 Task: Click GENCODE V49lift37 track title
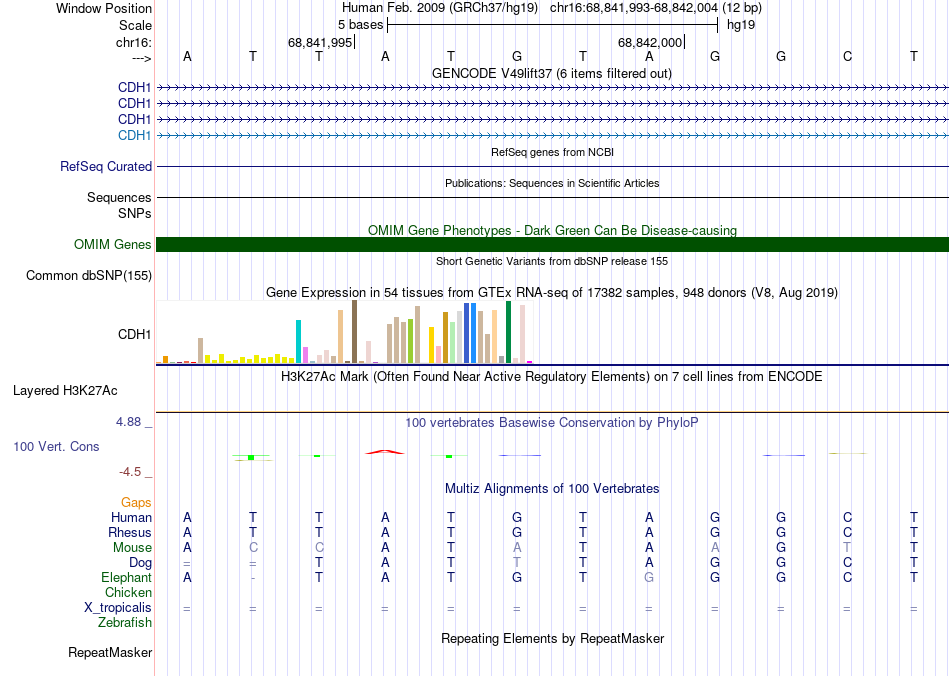point(551,73)
